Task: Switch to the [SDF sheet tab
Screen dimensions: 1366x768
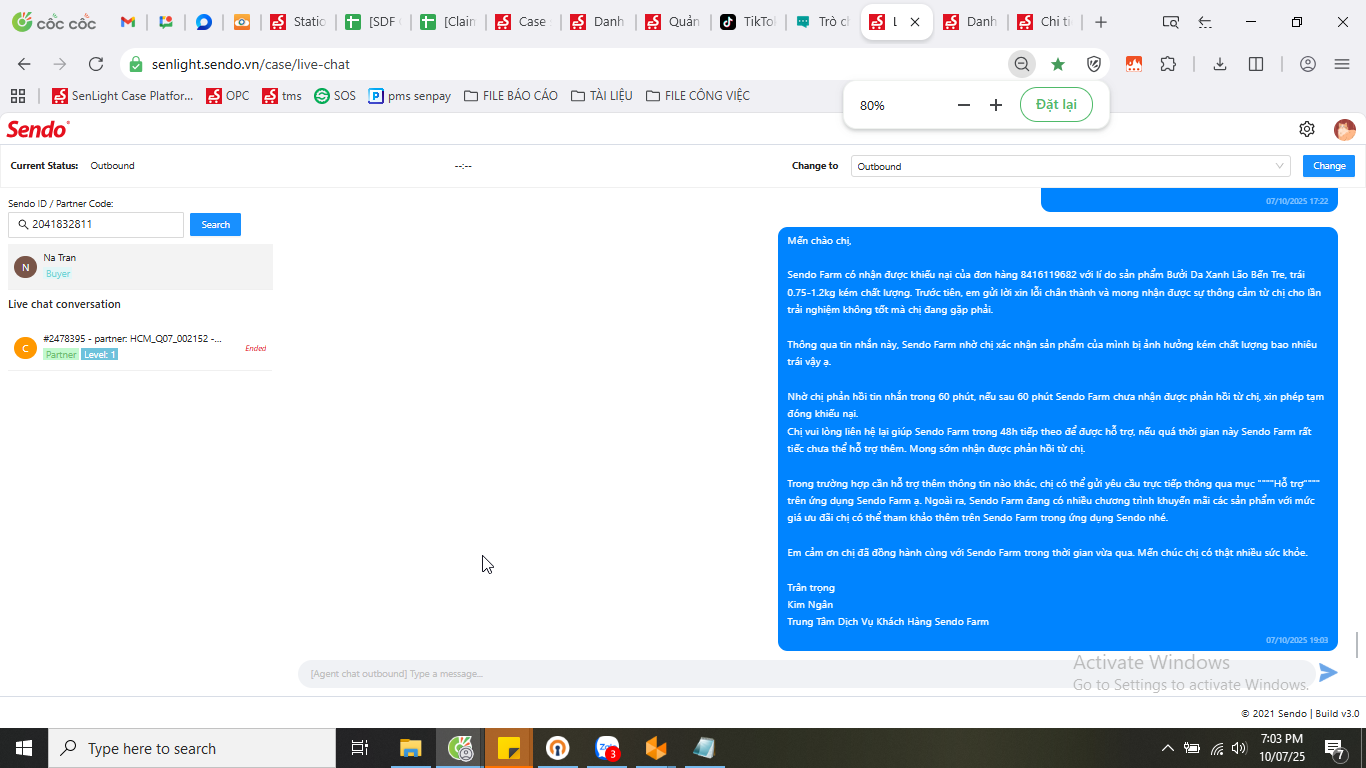Action: point(375,22)
